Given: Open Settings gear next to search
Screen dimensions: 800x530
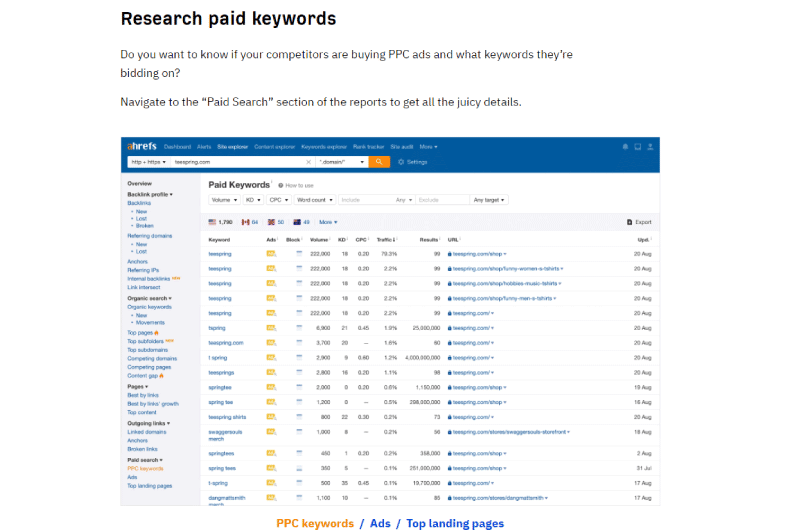Looking at the screenshot, I should [x=412, y=162].
